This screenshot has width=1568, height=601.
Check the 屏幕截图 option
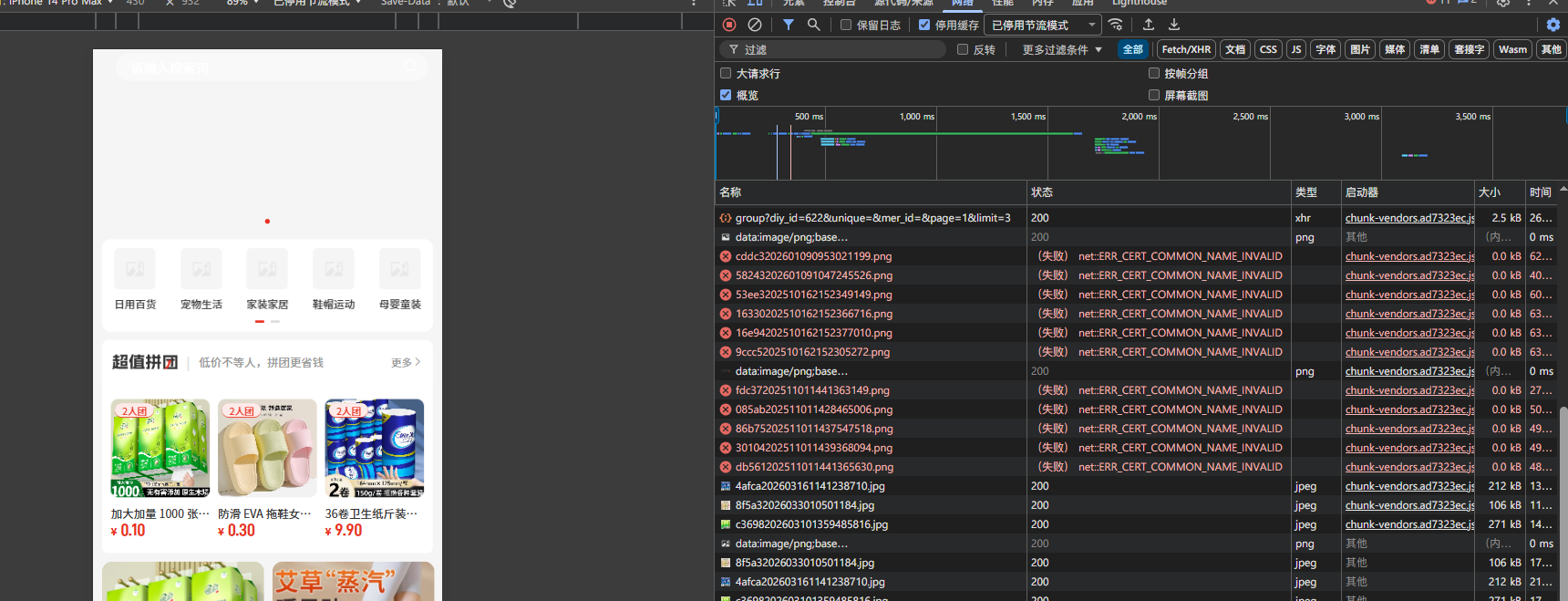click(x=1154, y=95)
